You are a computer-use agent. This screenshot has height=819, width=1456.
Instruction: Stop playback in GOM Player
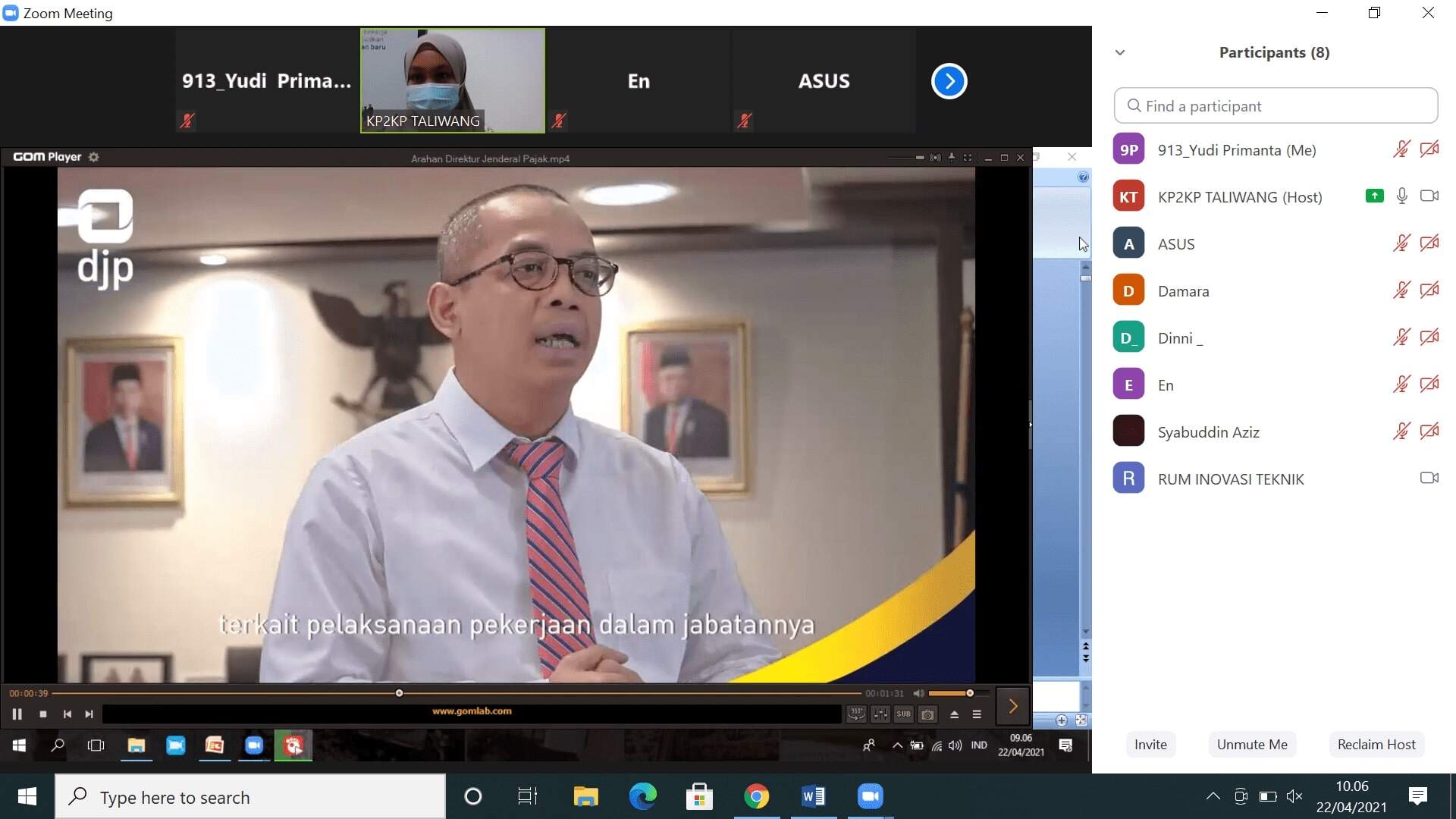tap(43, 714)
